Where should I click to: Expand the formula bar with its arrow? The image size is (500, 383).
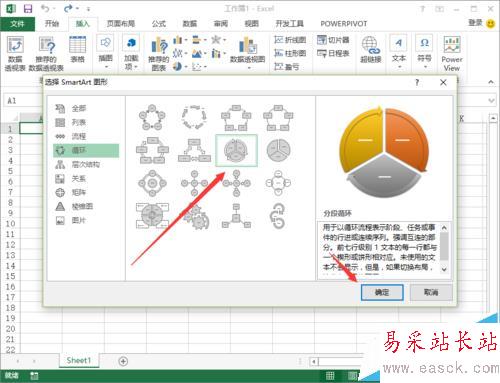491,100
